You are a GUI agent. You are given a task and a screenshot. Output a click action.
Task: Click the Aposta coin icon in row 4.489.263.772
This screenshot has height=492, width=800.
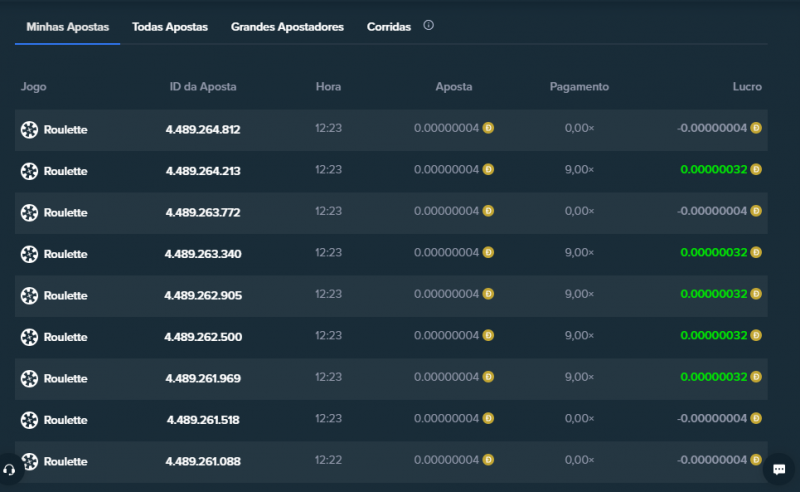(488, 211)
